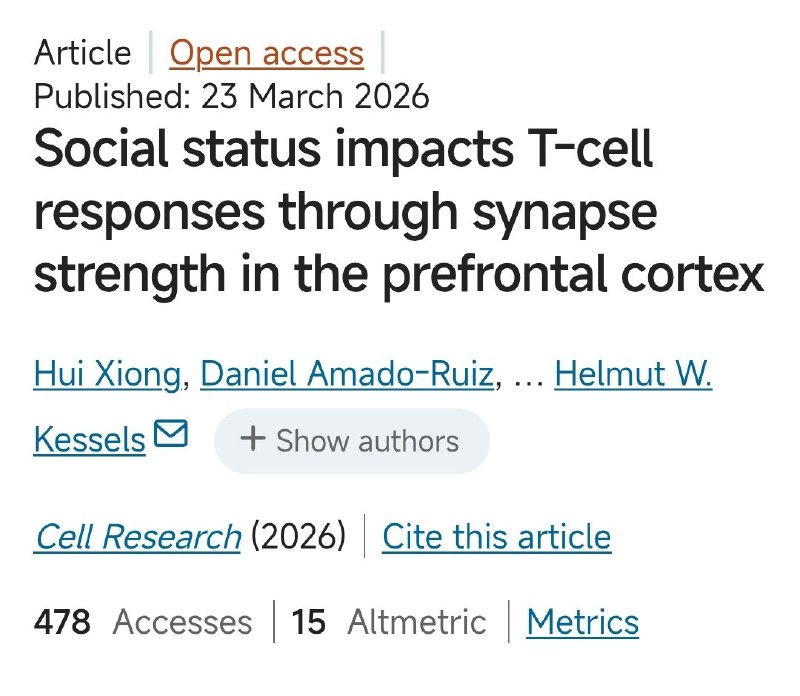Expand the full author list

(x=352, y=440)
